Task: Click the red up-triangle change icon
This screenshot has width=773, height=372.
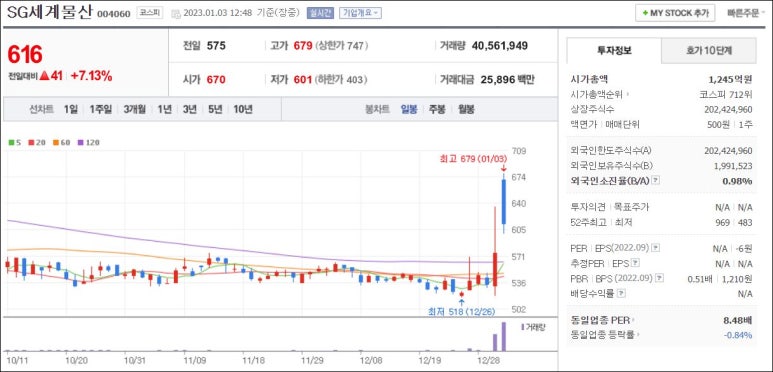Action: click(x=44, y=76)
